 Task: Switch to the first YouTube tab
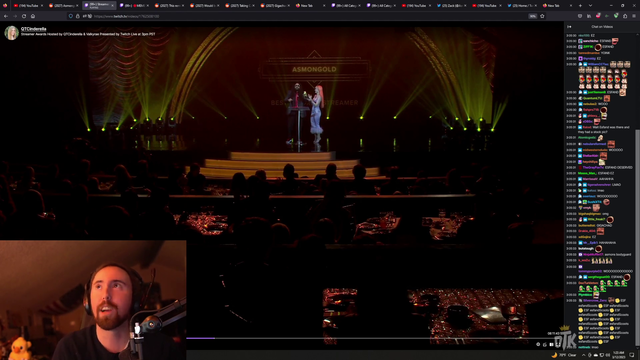click(x=29, y=6)
